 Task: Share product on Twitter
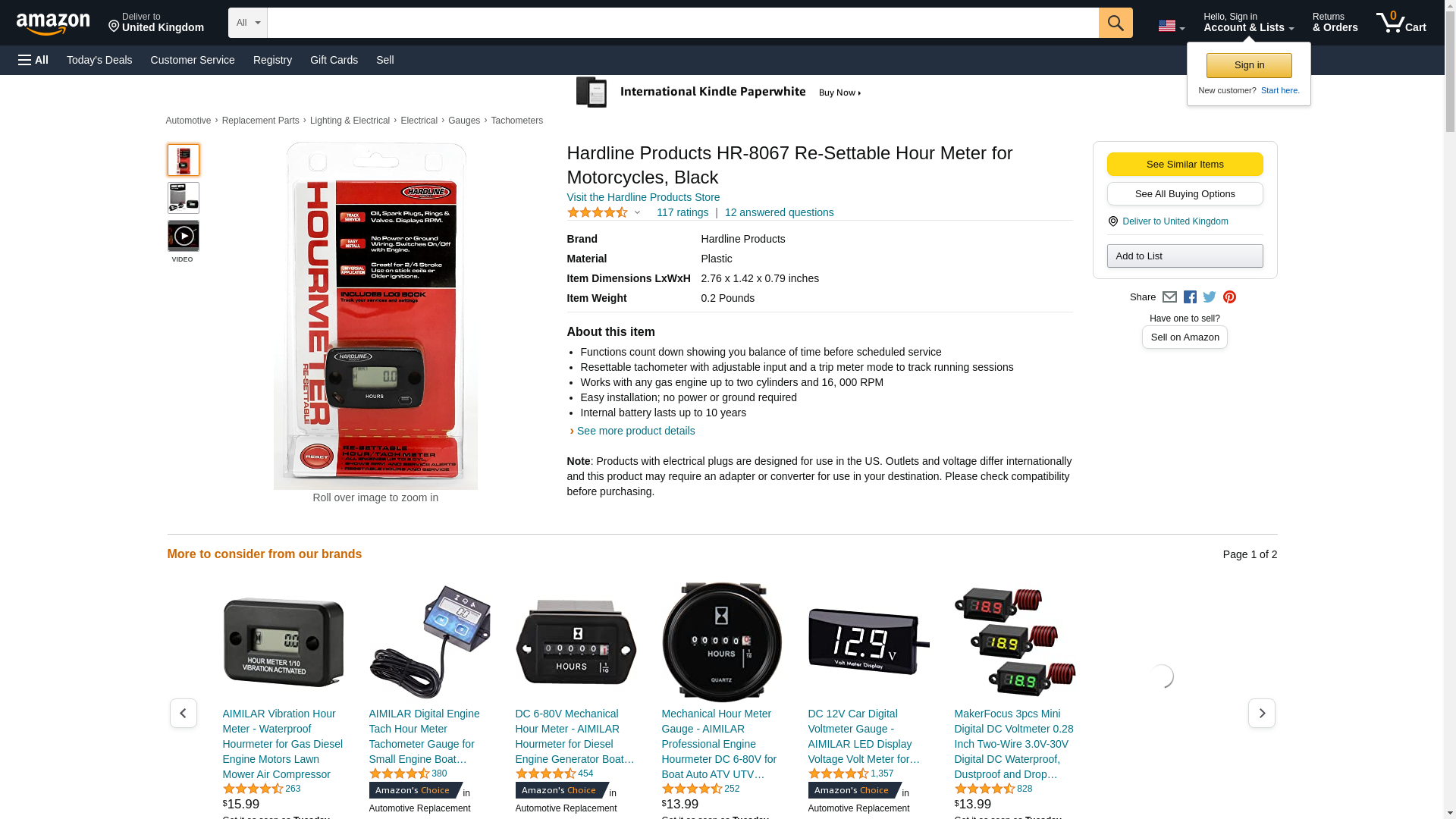tap(1210, 297)
